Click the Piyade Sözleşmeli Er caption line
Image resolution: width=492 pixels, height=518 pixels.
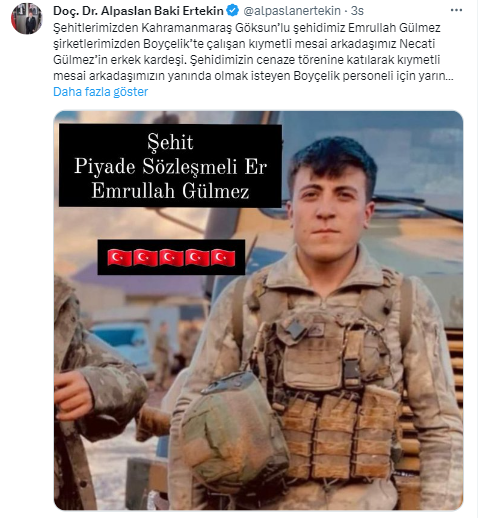[x=170, y=166]
